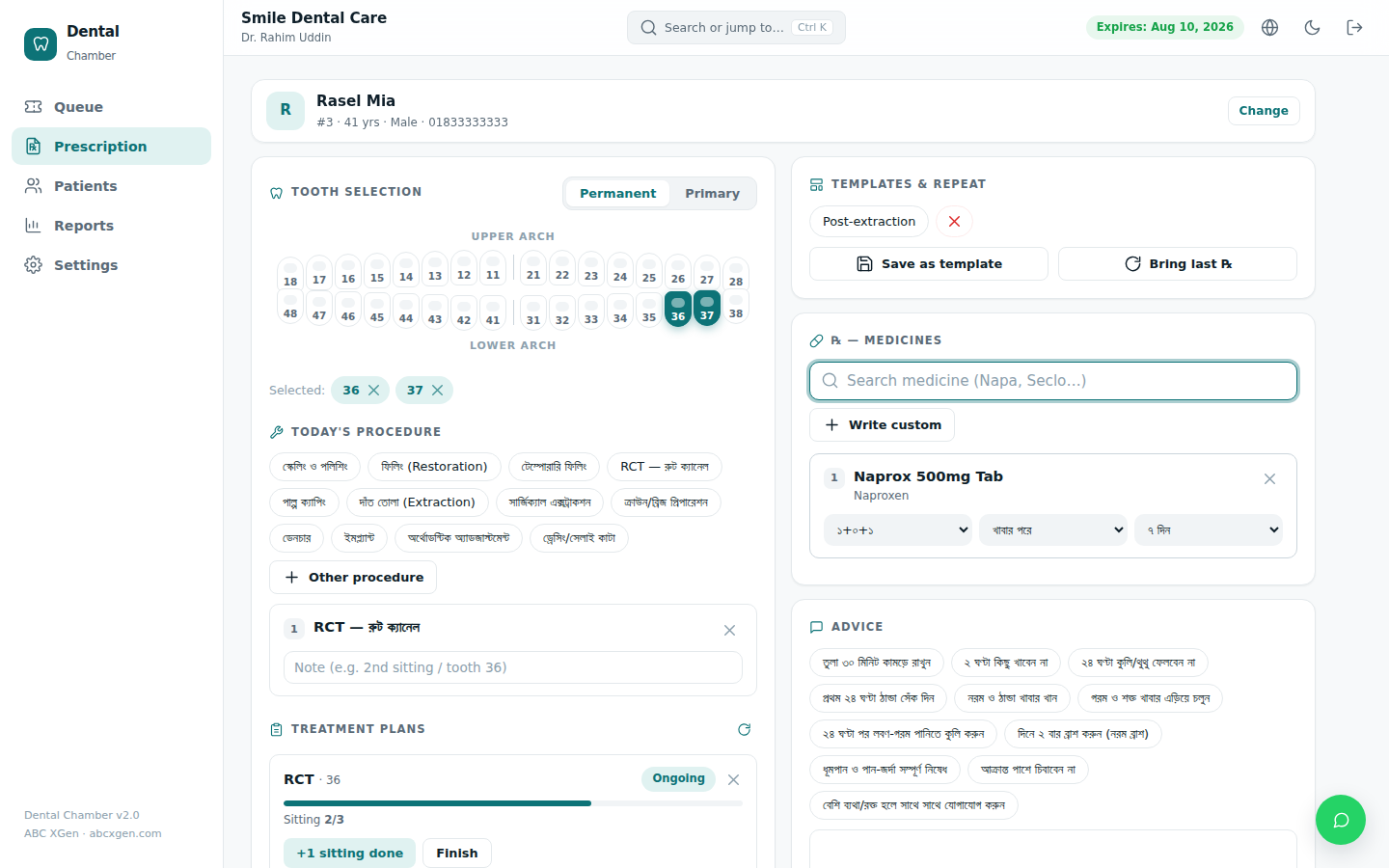Screen dimensions: 1389x868
Task: Click the Ongoing status badge
Action: [678, 779]
